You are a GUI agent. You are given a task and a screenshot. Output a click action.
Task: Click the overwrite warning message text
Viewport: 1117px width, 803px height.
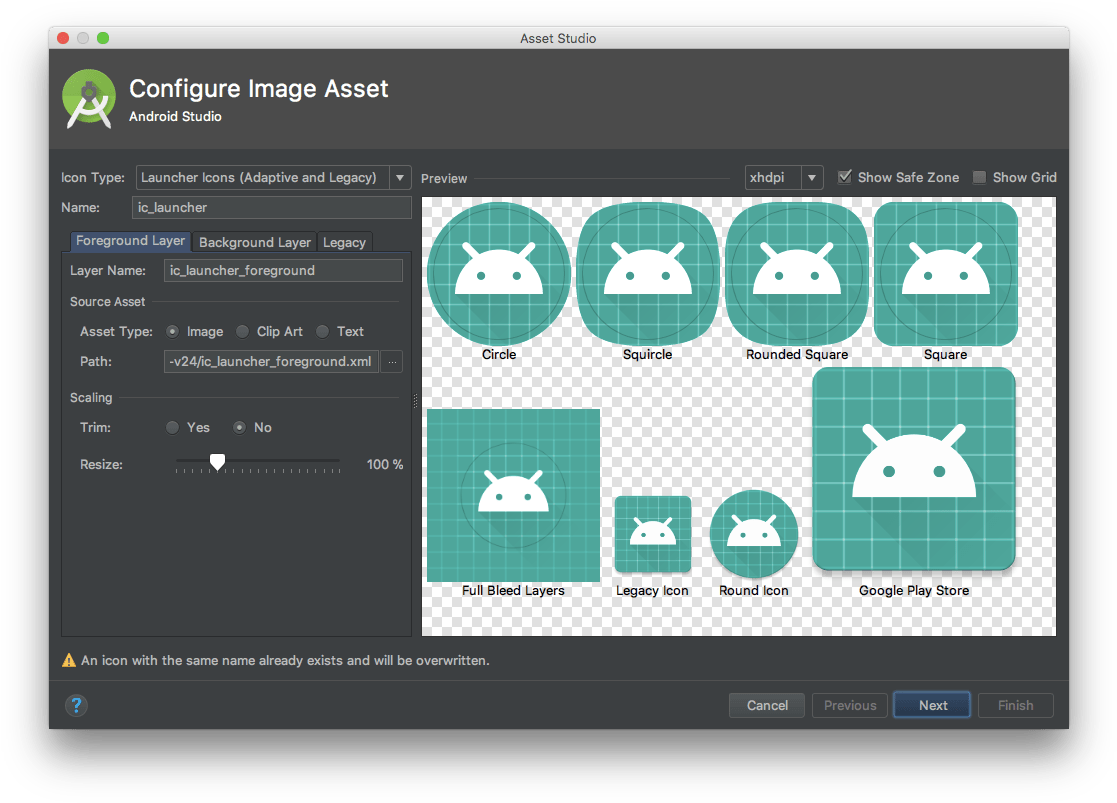point(285,660)
